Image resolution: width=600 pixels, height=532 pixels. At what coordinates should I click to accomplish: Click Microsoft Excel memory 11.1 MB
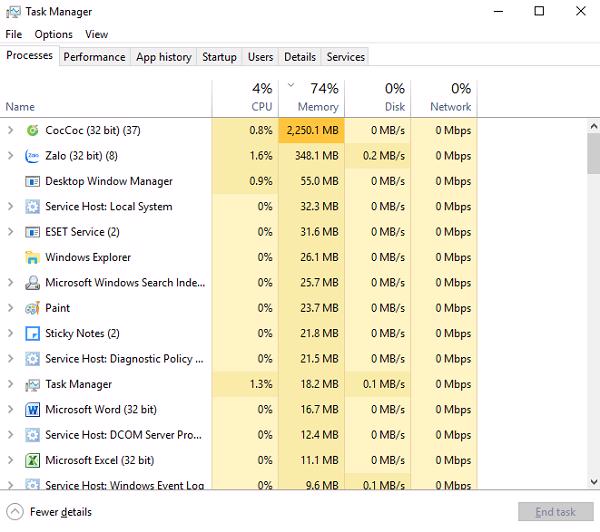coord(320,460)
